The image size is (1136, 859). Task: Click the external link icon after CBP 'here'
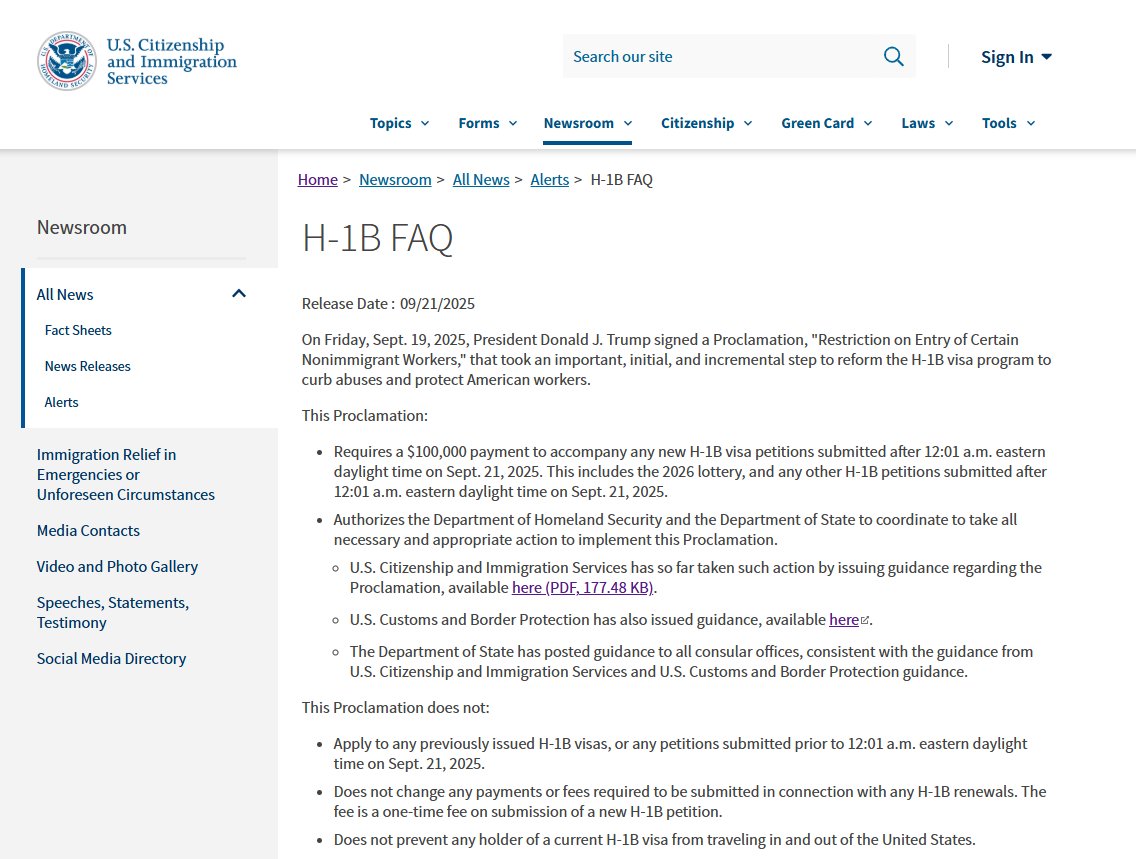[864, 620]
